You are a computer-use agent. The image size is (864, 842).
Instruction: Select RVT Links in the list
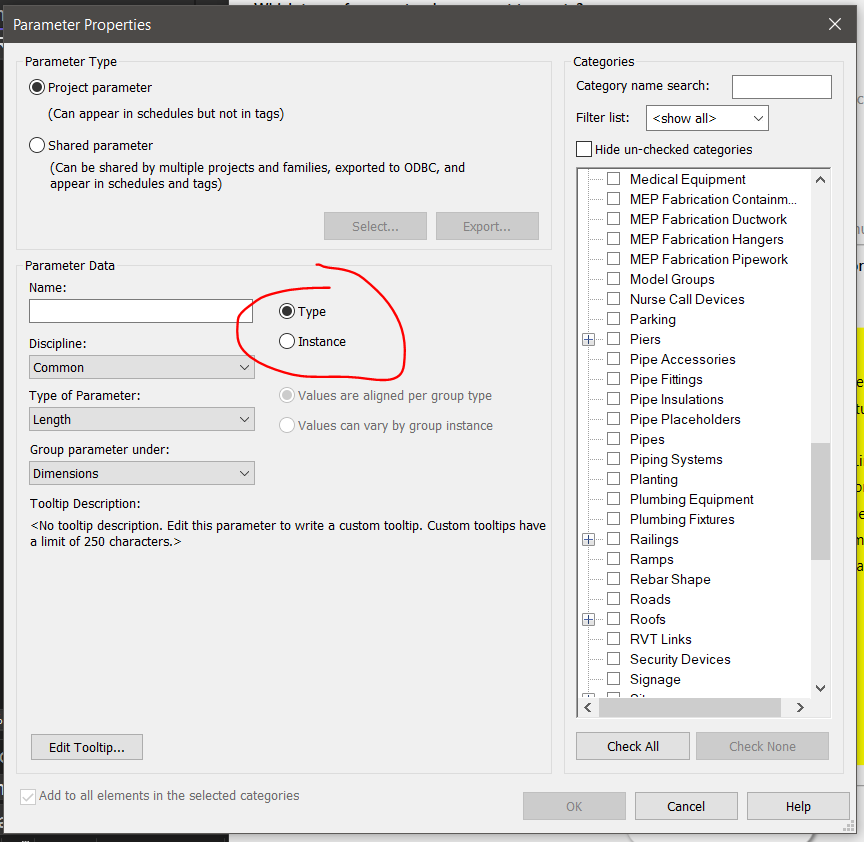coord(660,639)
